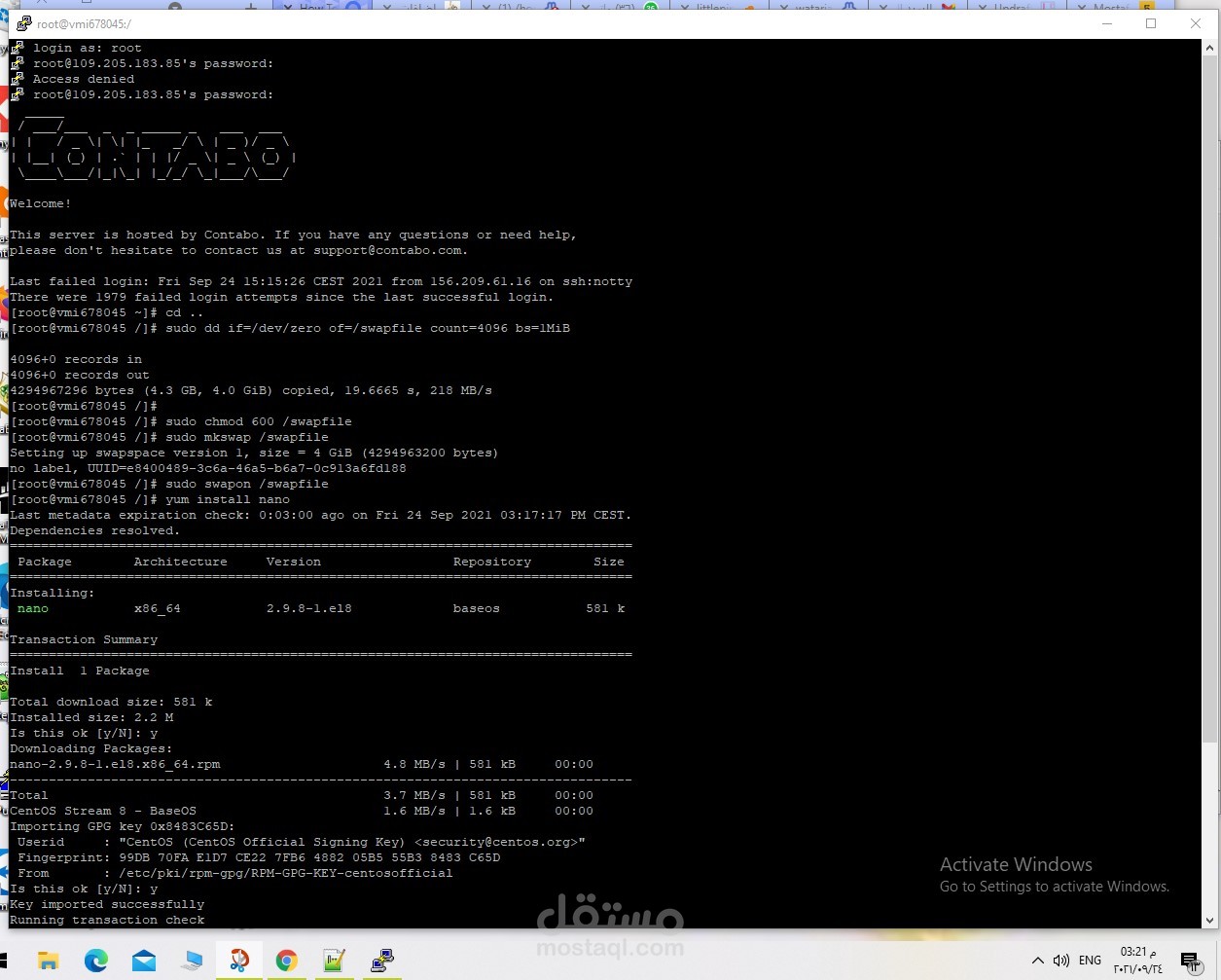Click 'Key imported successfully' line

tap(107, 904)
